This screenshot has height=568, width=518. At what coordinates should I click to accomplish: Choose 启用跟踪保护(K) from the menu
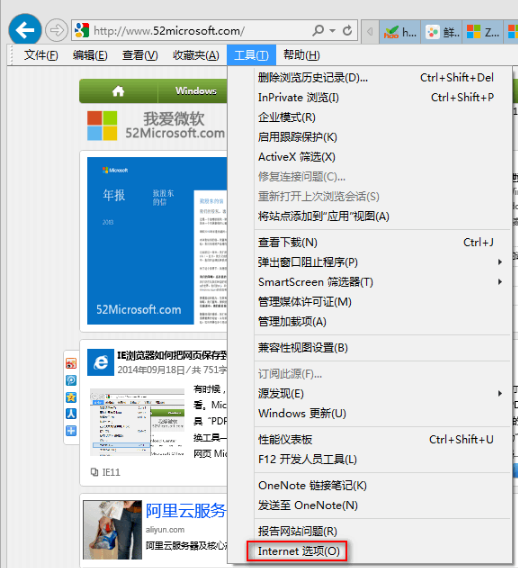tap(369, 137)
